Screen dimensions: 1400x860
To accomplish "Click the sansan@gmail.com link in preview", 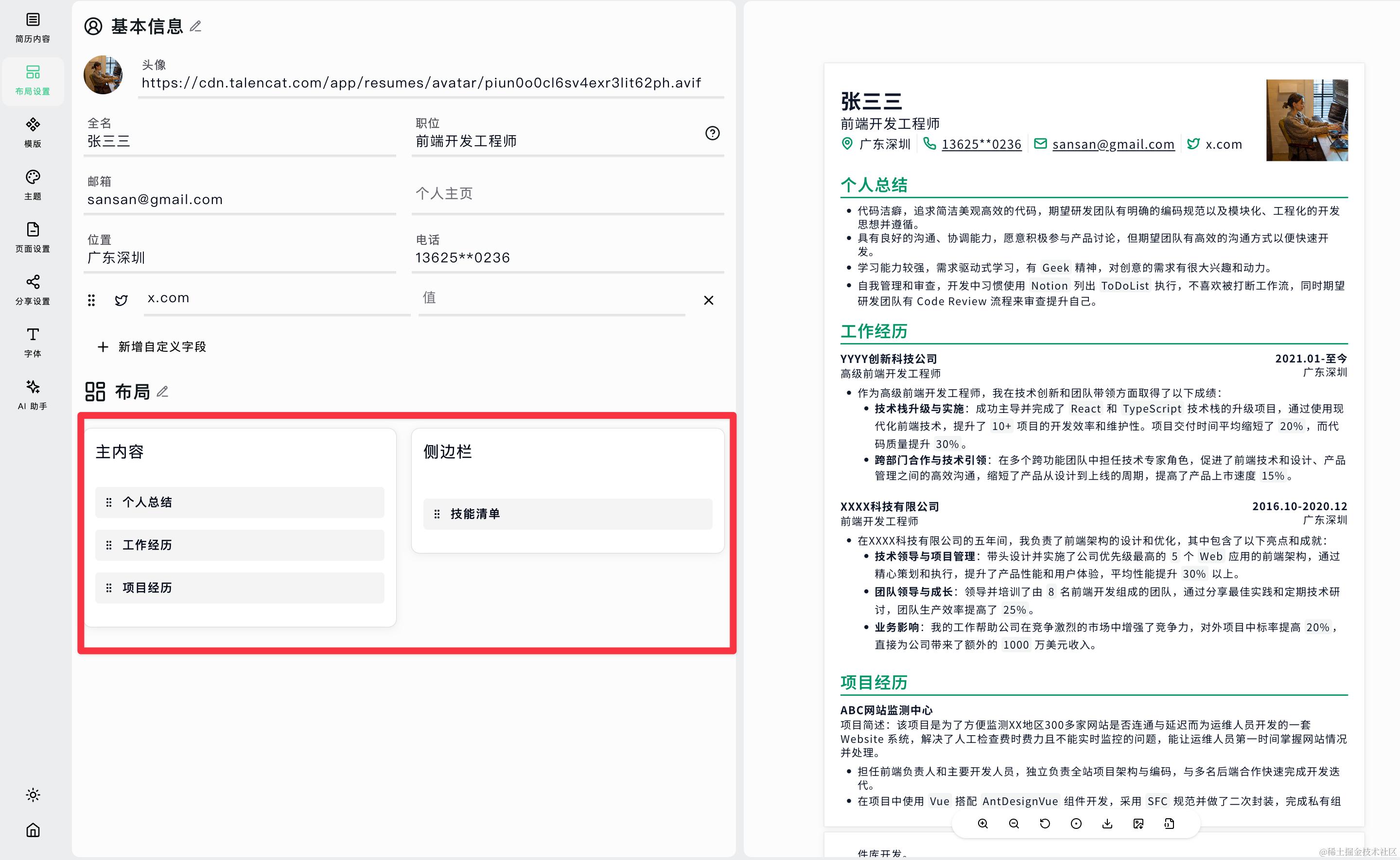I will pyautogui.click(x=1113, y=144).
